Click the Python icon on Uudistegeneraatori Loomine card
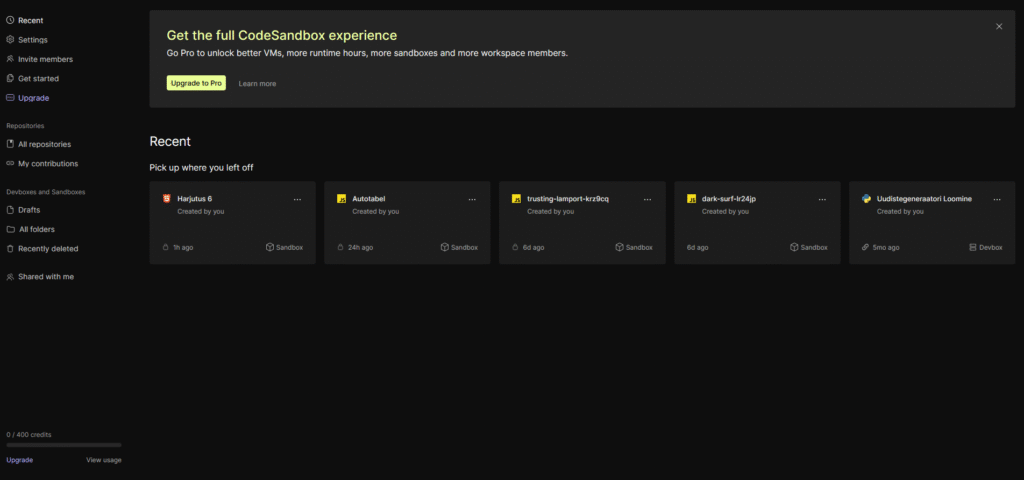 click(x=866, y=199)
